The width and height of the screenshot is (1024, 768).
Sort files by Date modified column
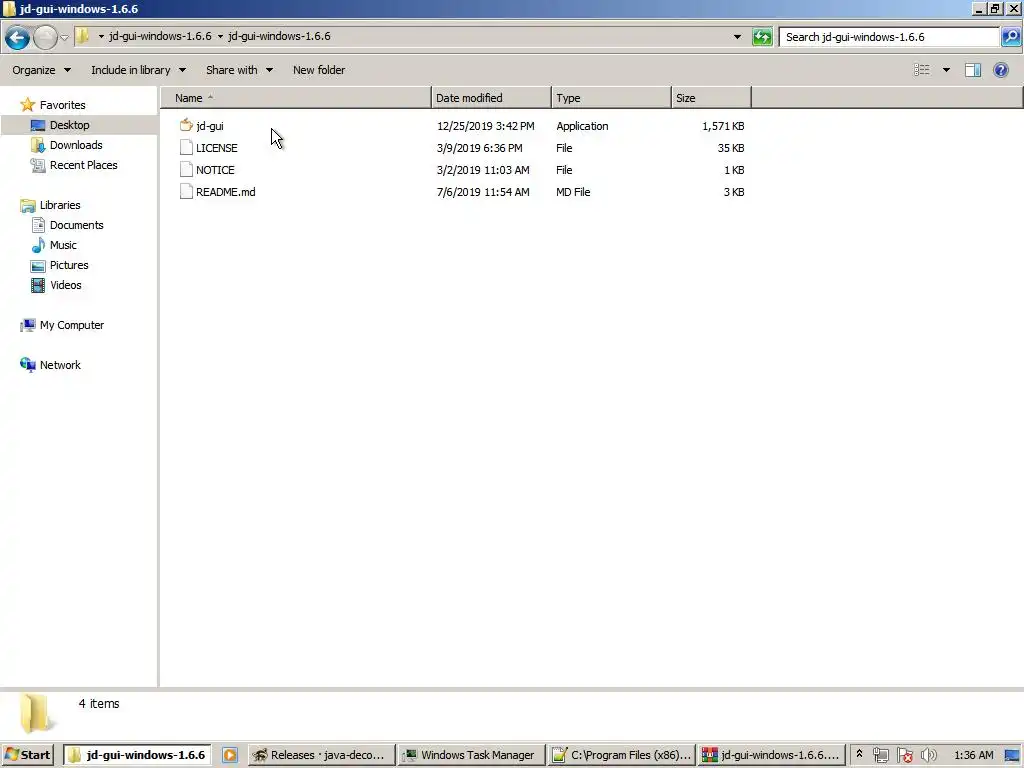[x=491, y=98]
